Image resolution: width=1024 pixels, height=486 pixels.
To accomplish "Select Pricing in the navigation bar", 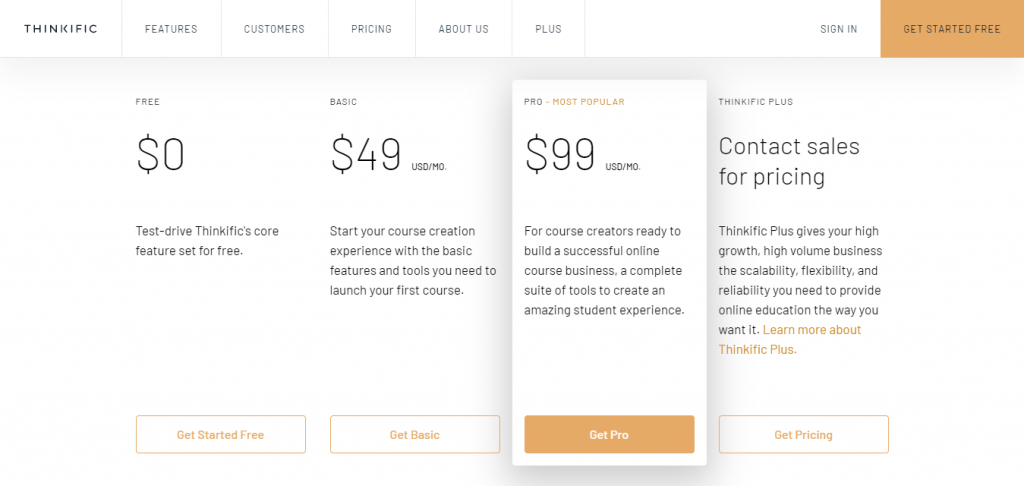I will (x=371, y=29).
